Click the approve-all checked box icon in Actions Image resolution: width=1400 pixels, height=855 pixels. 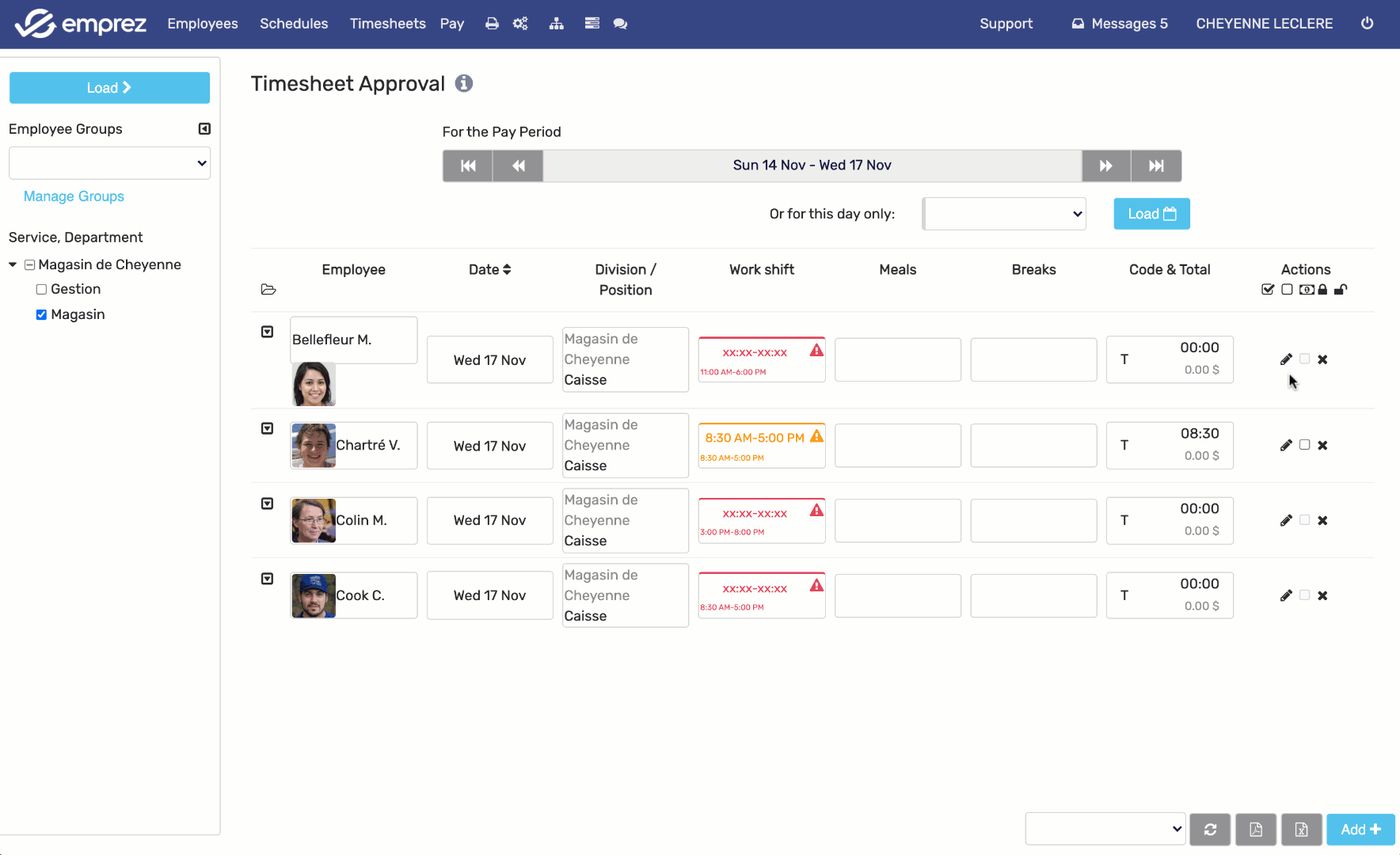[1268, 290]
